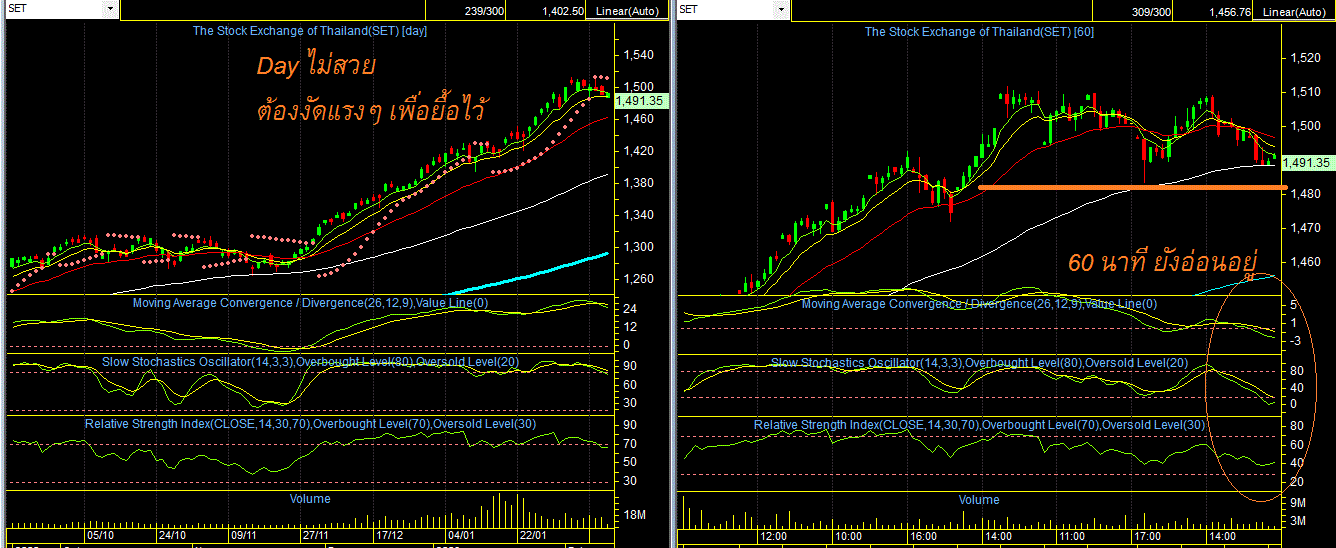This screenshot has width=1336, height=548.
Task: Select the title 'The Stock Exchange of Thailand(SET) [60]'
Action: coord(979,31)
